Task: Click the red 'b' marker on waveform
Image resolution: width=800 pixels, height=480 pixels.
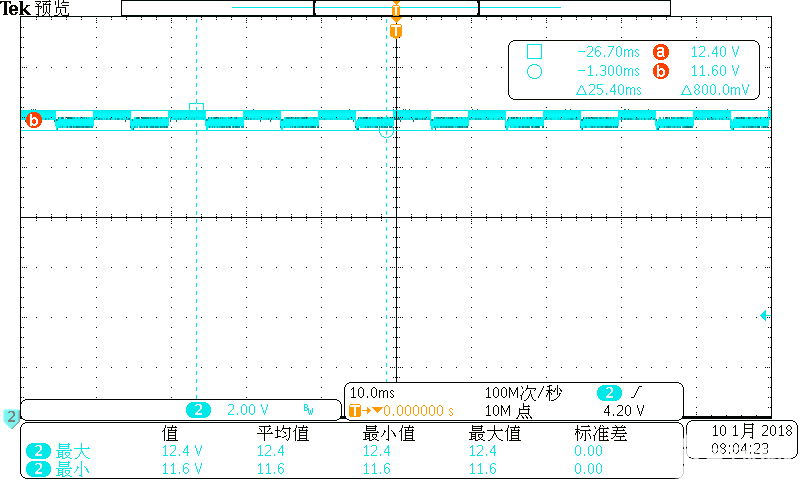Action: click(x=34, y=120)
